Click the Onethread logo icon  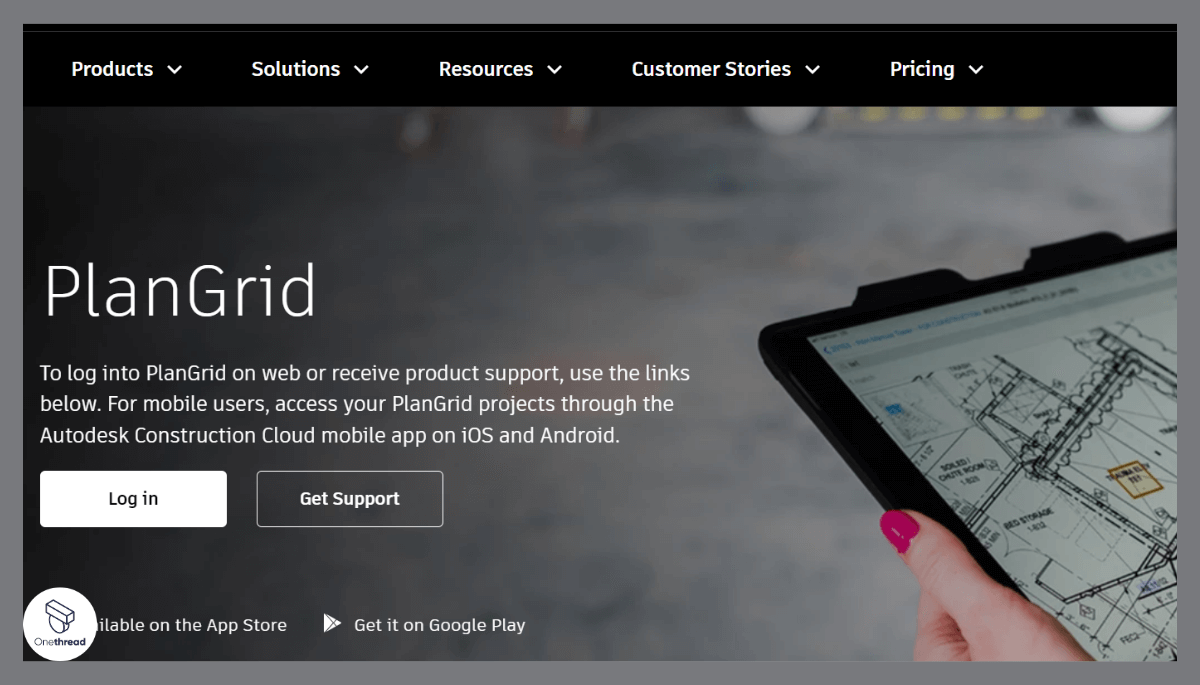click(x=60, y=623)
